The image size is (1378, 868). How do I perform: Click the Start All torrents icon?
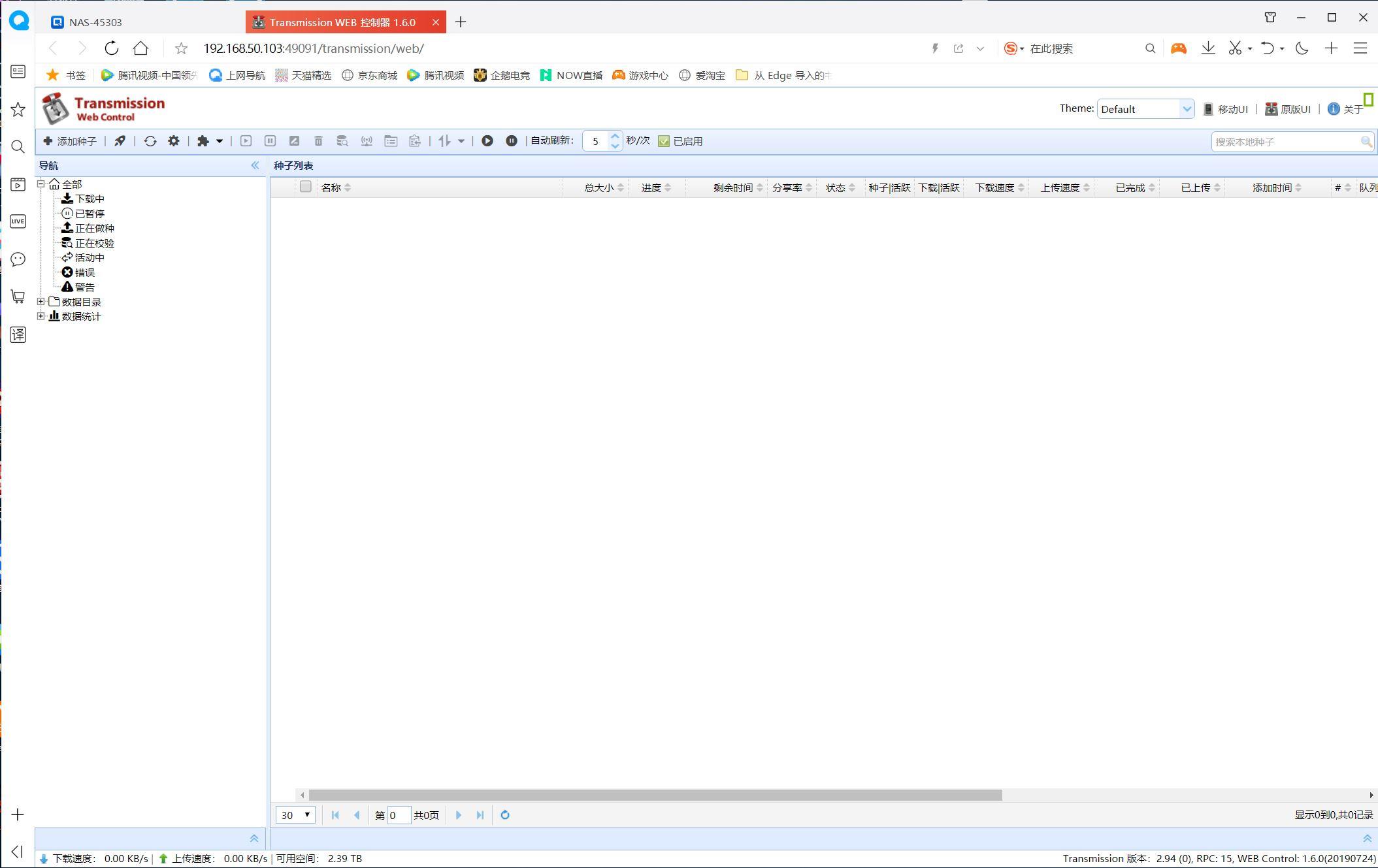pos(487,141)
